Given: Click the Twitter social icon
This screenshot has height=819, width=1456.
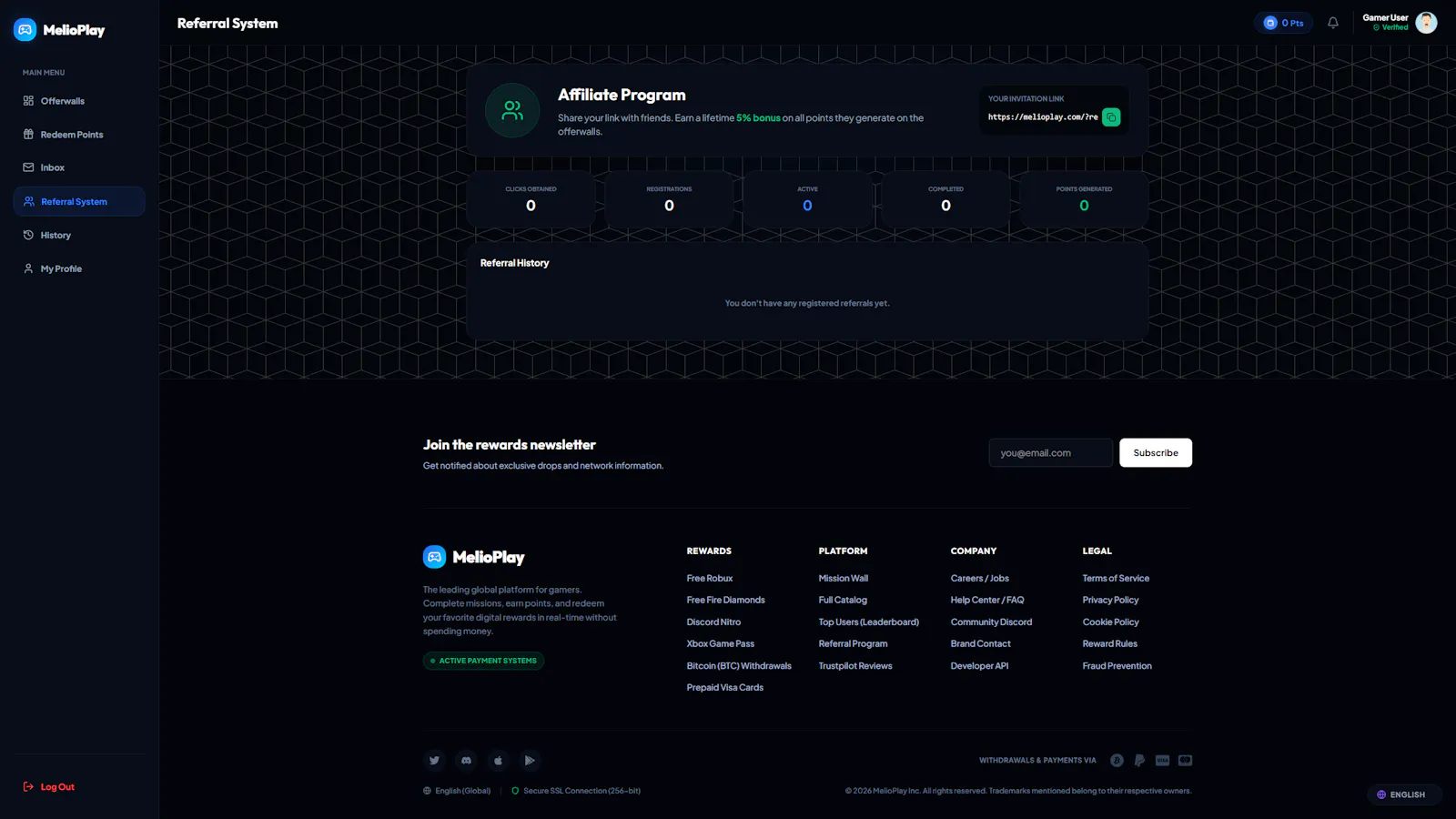Looking at the screenshot, I should tap(434, 761).
